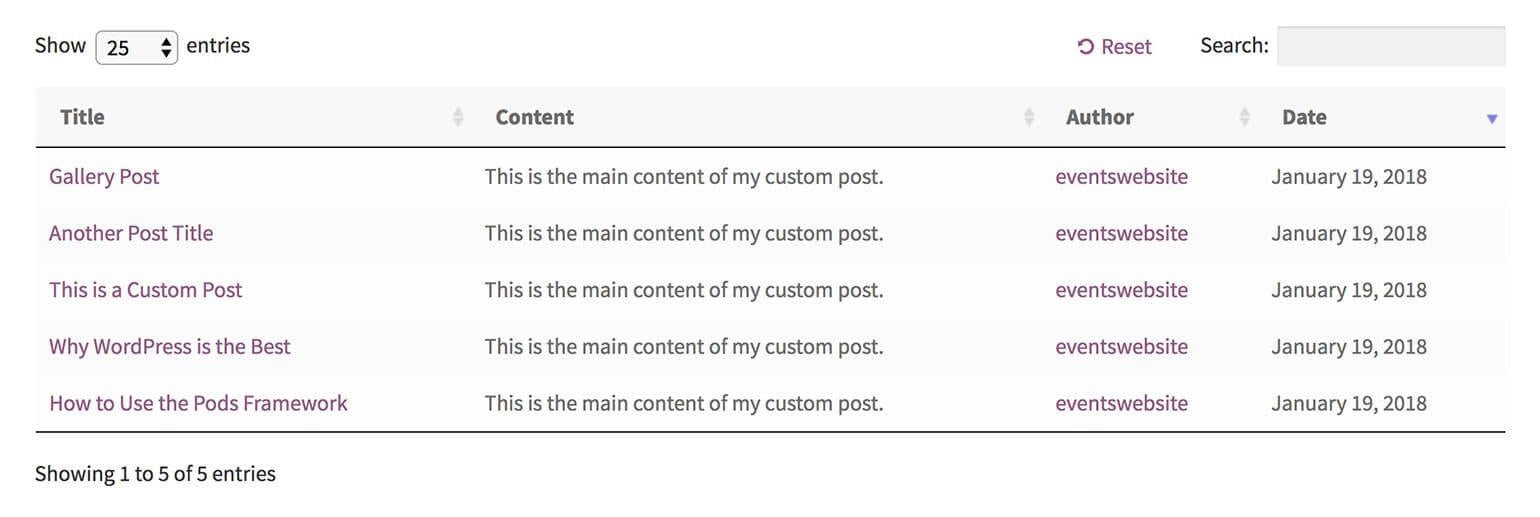The width and height of the screenshot is (1540, 517).
Task: Sort by Title using its sort arrows
Action: [x=458, y=117]
